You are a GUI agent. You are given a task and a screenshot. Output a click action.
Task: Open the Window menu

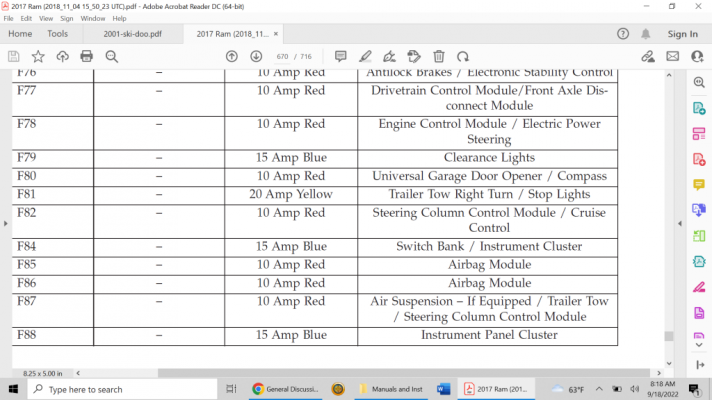[x=93, y=19]
